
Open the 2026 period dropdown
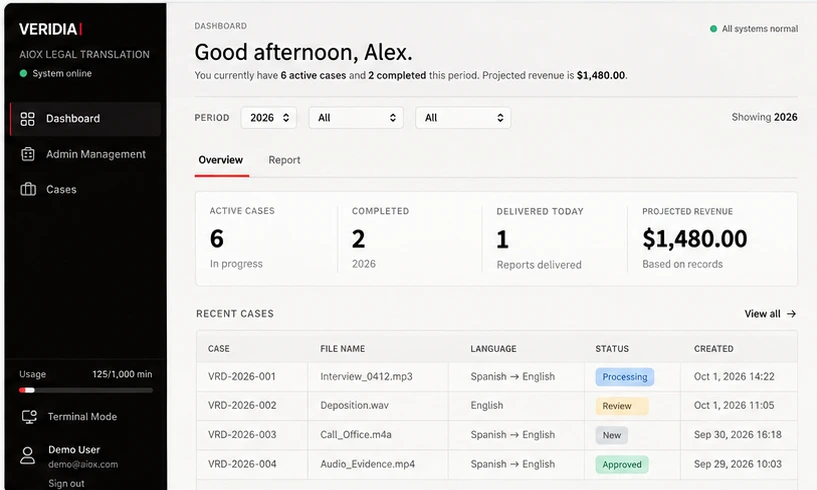[x=269, y=118]
